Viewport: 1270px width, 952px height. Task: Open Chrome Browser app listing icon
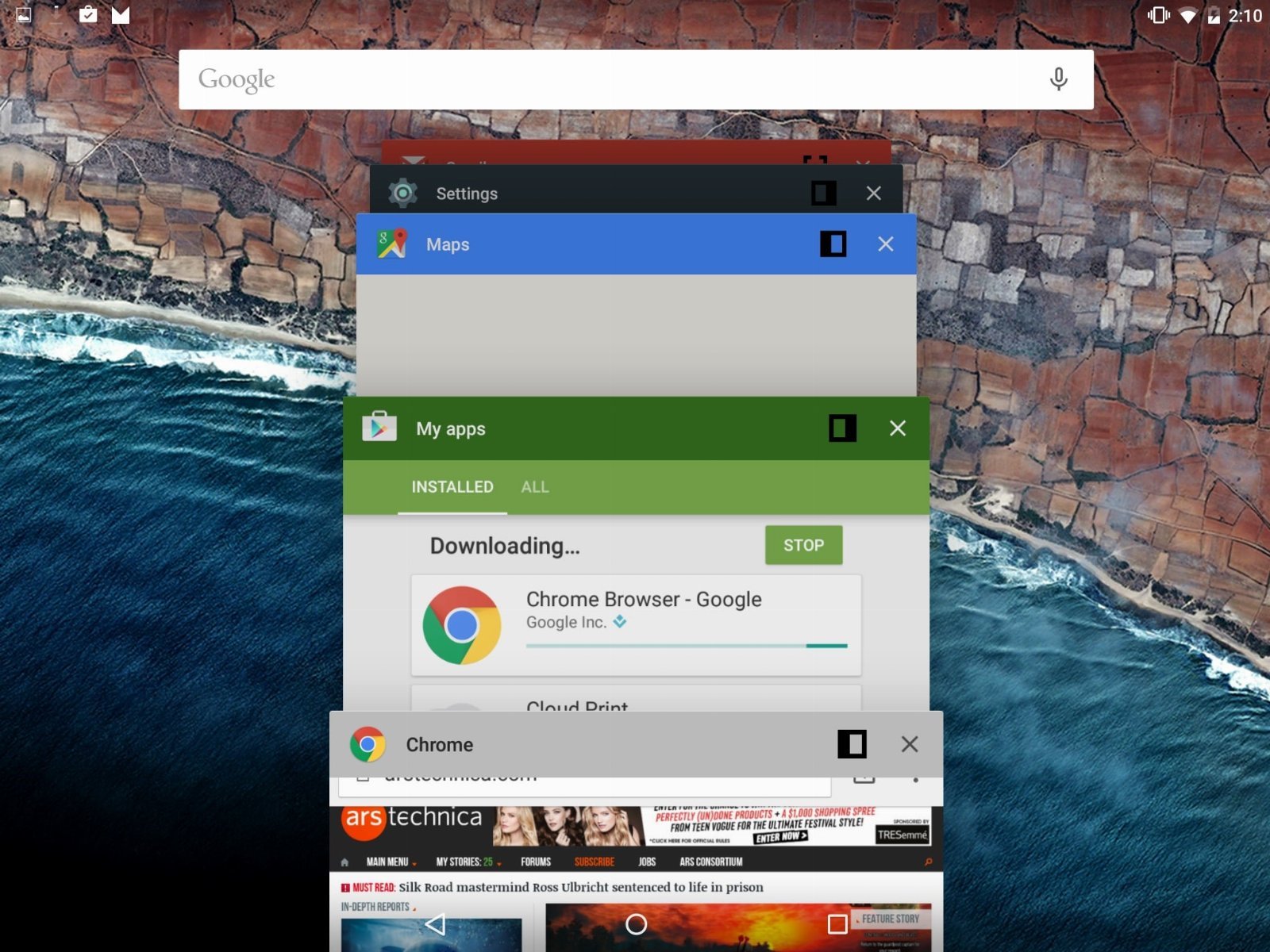[x=462, y=625]
